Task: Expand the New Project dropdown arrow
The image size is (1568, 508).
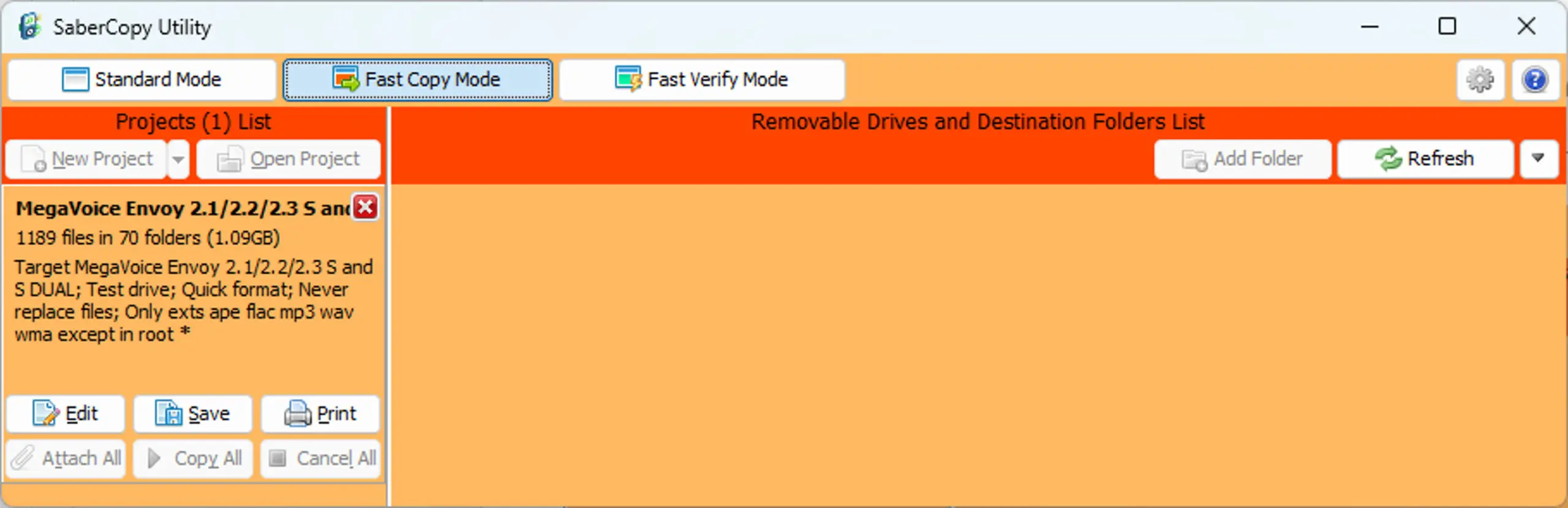Action: [x=178, y=159]
